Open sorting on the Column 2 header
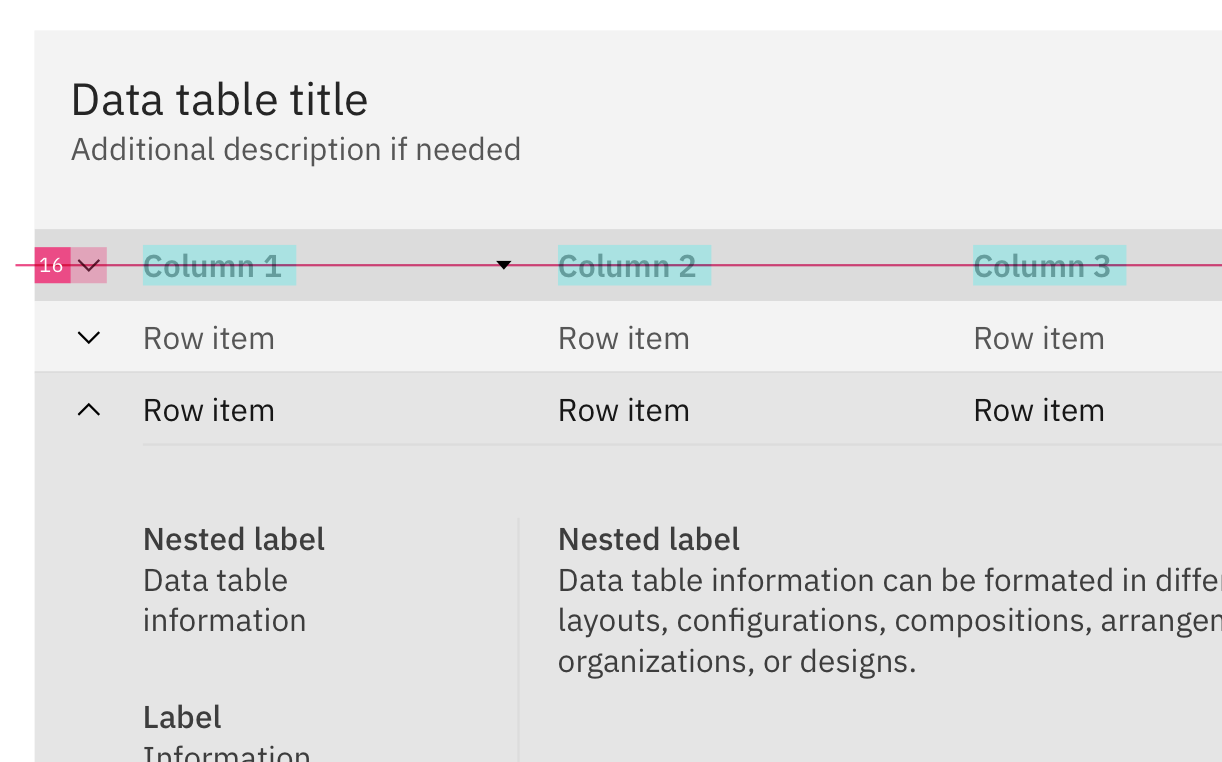 coord(634,265)
